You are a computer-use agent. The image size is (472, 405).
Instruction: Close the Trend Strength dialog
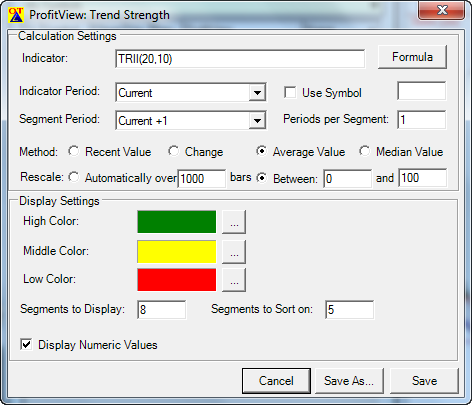point(442,10)
